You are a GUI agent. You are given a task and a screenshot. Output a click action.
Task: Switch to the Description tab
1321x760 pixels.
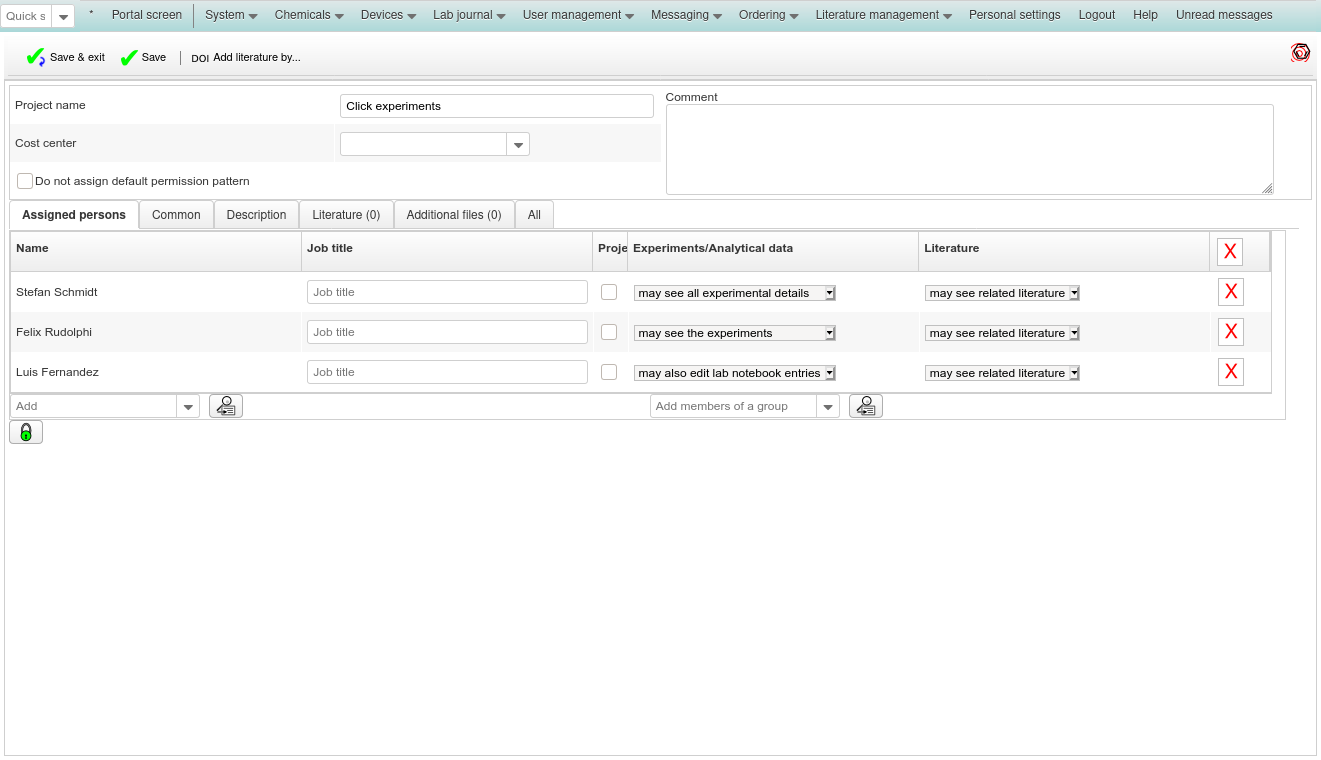point(256,215)
